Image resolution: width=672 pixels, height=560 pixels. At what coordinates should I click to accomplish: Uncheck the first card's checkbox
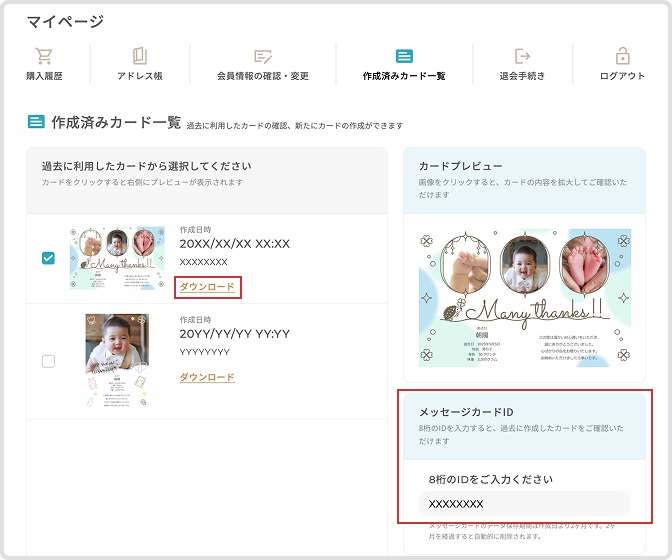(48, 258)
